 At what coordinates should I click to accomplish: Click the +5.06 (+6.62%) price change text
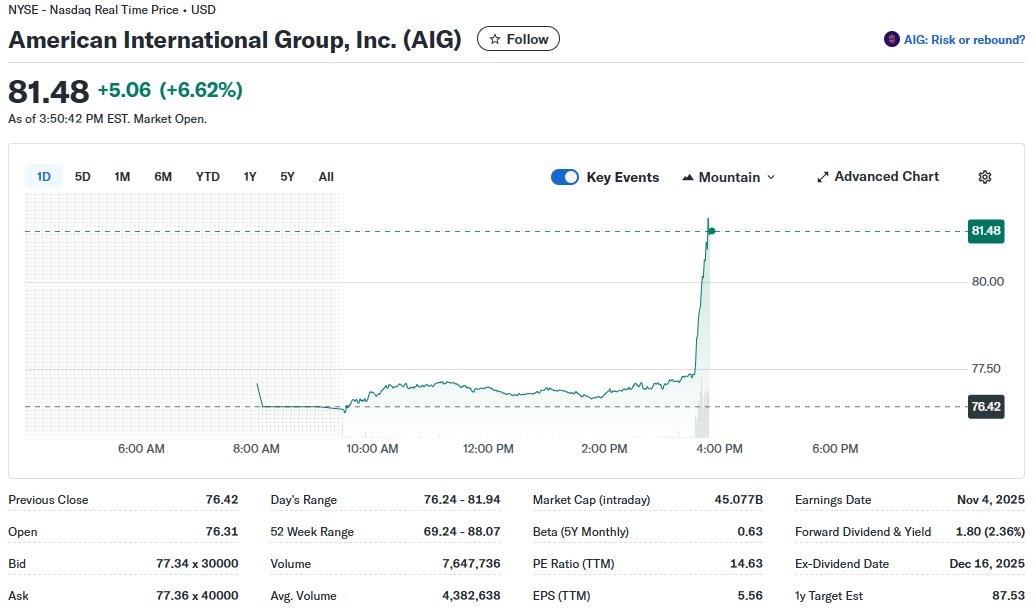click(x=170, y=90)
